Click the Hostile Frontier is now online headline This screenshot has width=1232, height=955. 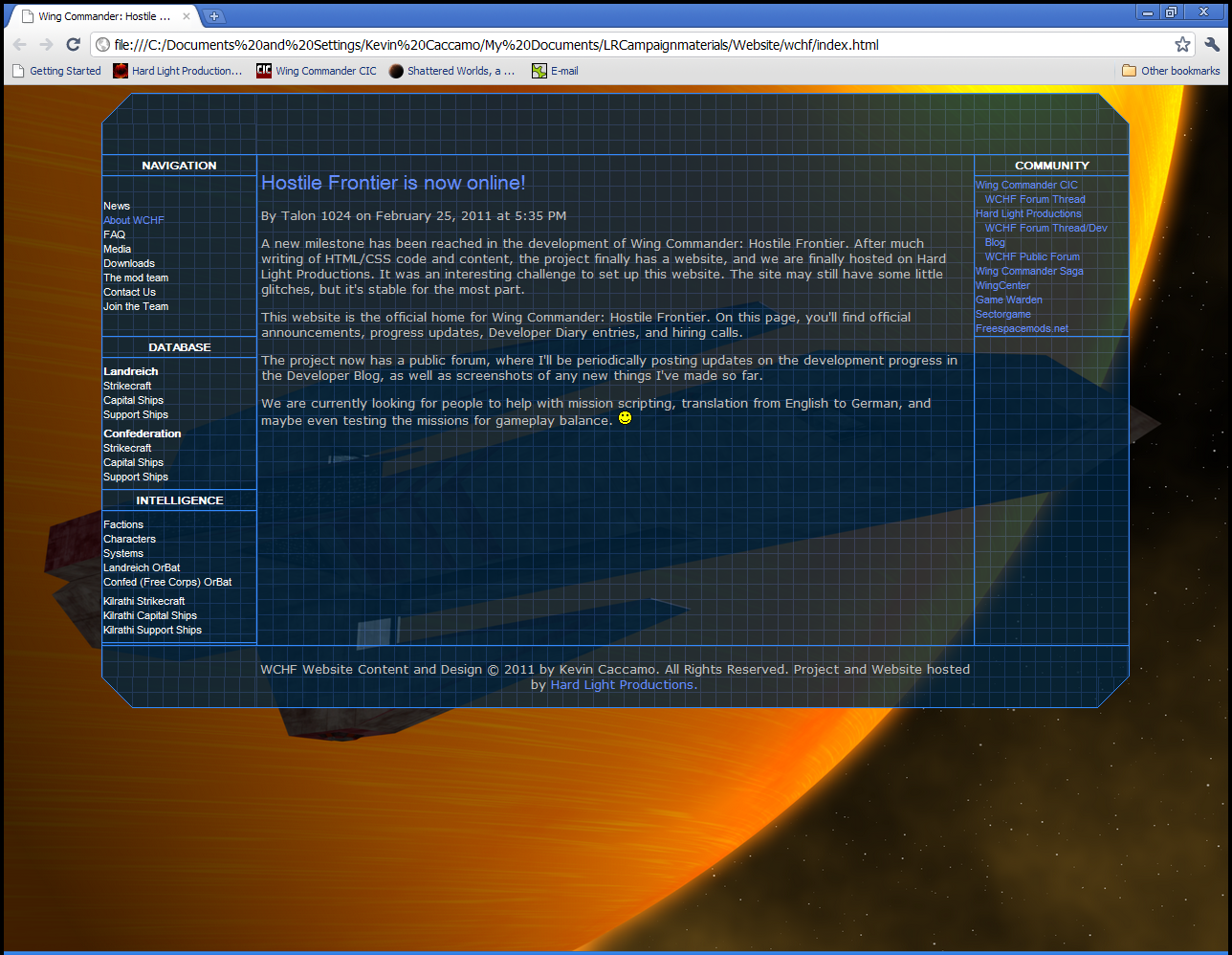pos(393,183)
